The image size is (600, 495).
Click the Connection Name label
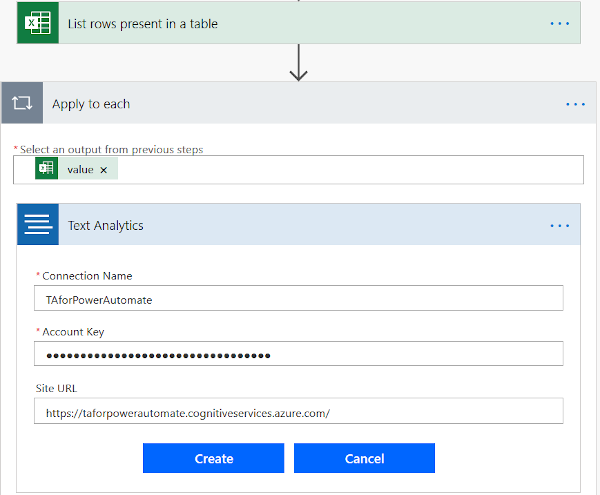pos(86,276)
